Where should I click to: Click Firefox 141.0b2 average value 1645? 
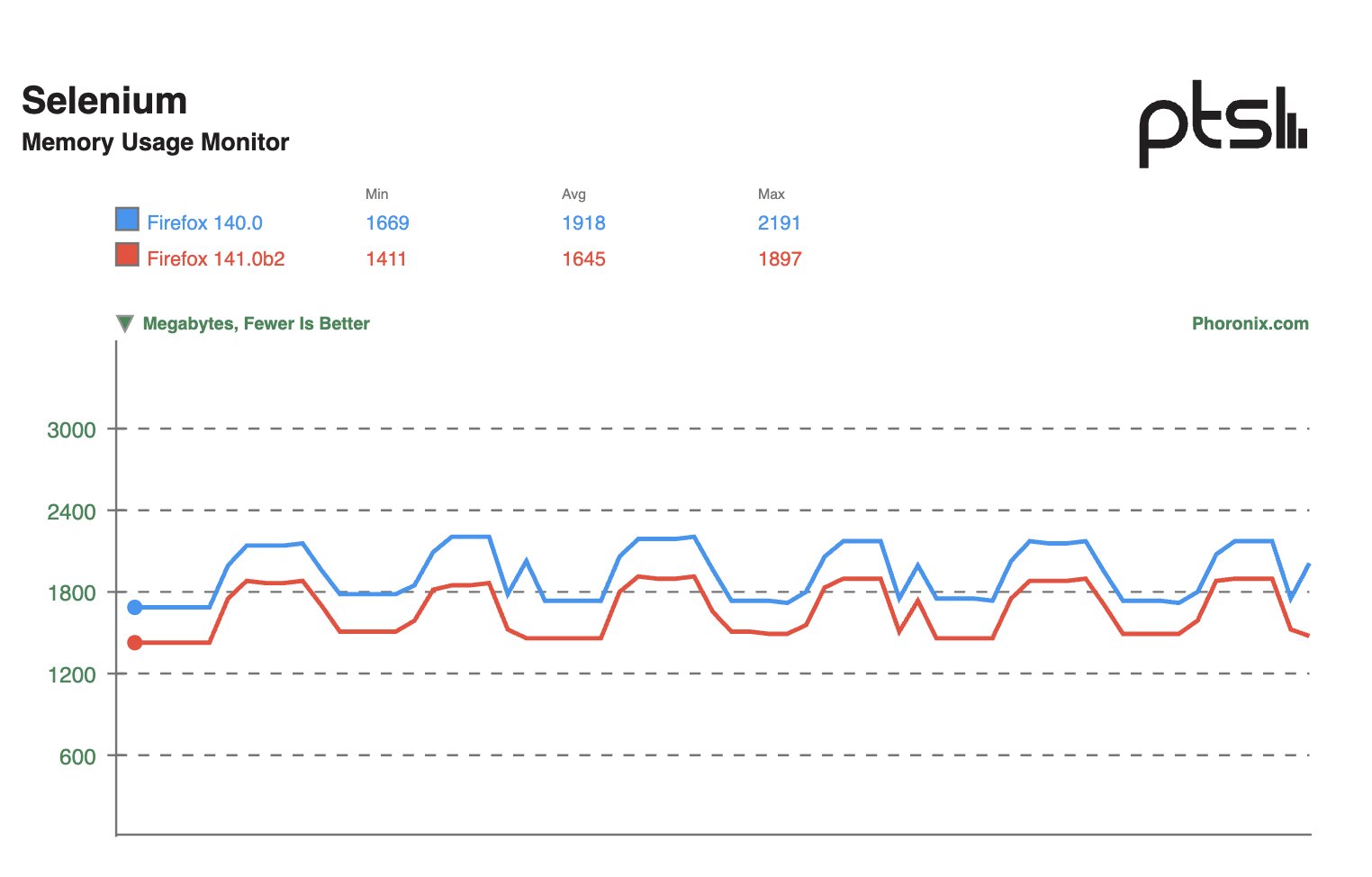pos(583,258)
